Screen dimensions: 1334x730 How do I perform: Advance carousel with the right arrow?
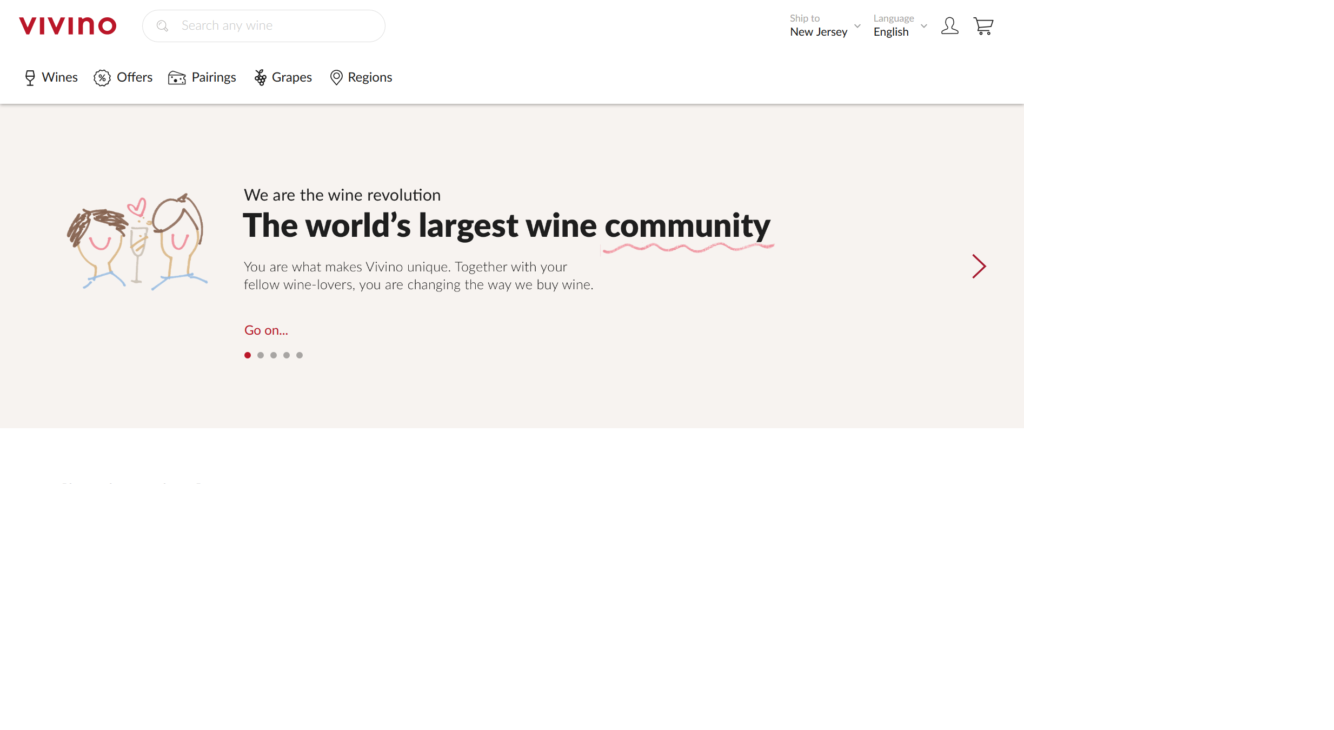point(979,266)
